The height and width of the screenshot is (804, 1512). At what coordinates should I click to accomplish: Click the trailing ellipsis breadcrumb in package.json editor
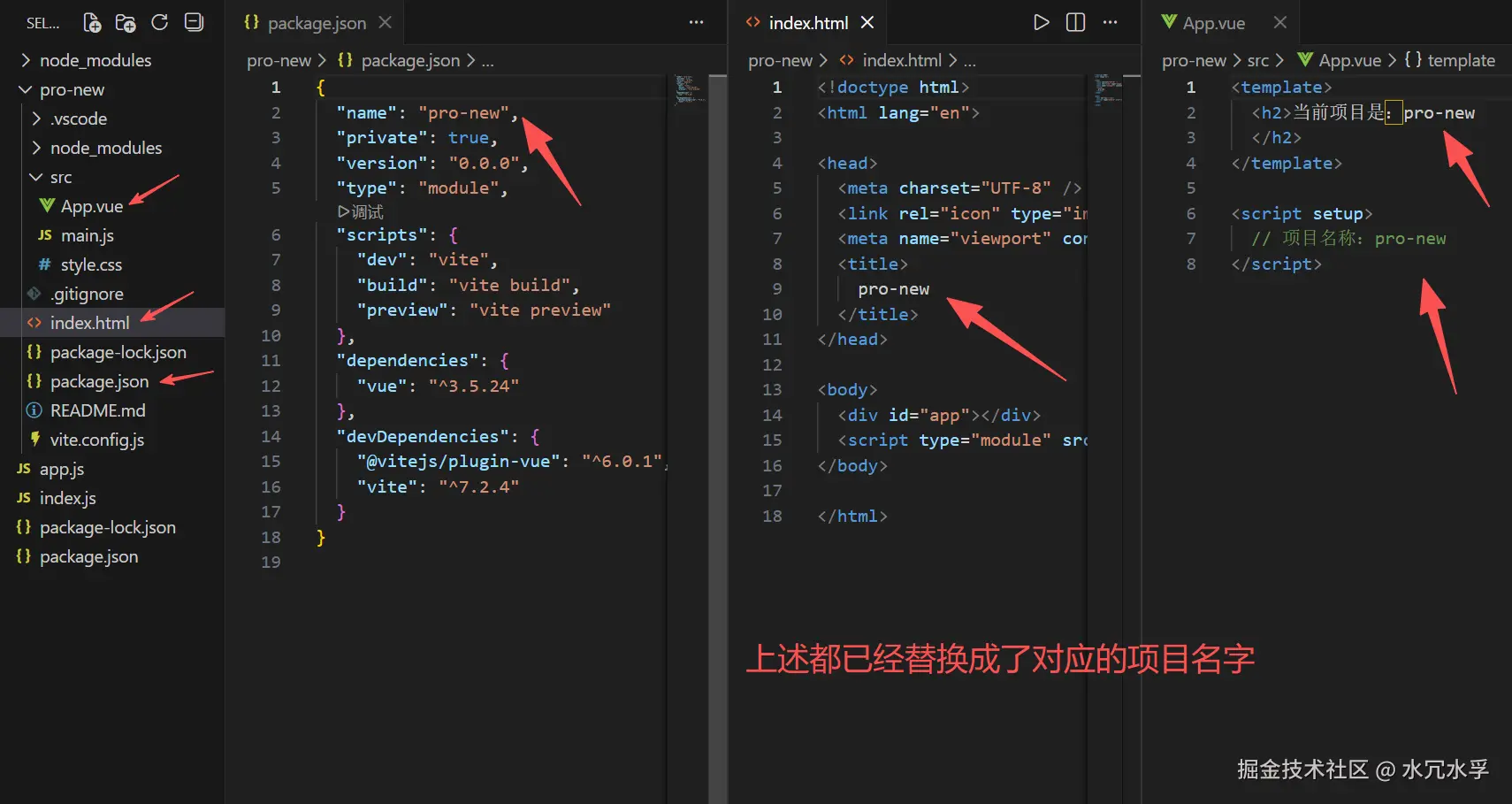click(487, 61)
